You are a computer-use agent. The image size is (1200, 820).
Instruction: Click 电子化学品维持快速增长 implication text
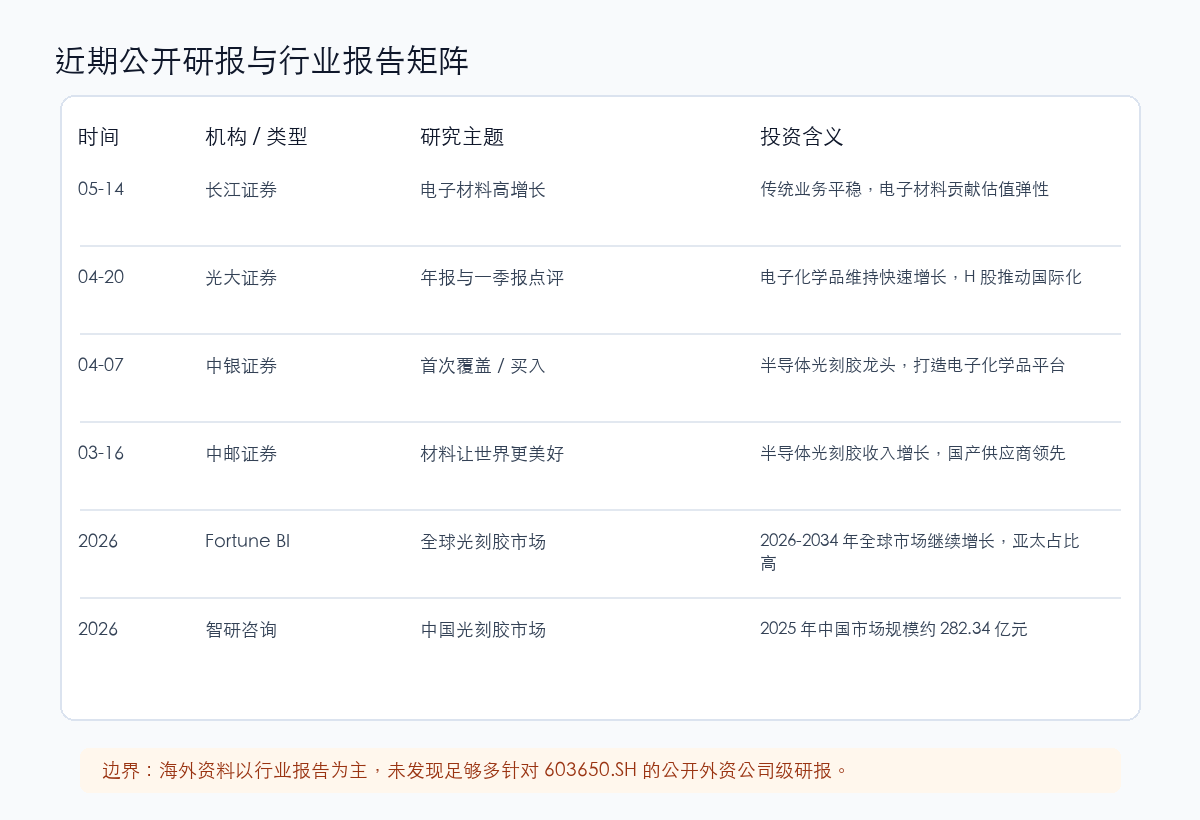921,277
